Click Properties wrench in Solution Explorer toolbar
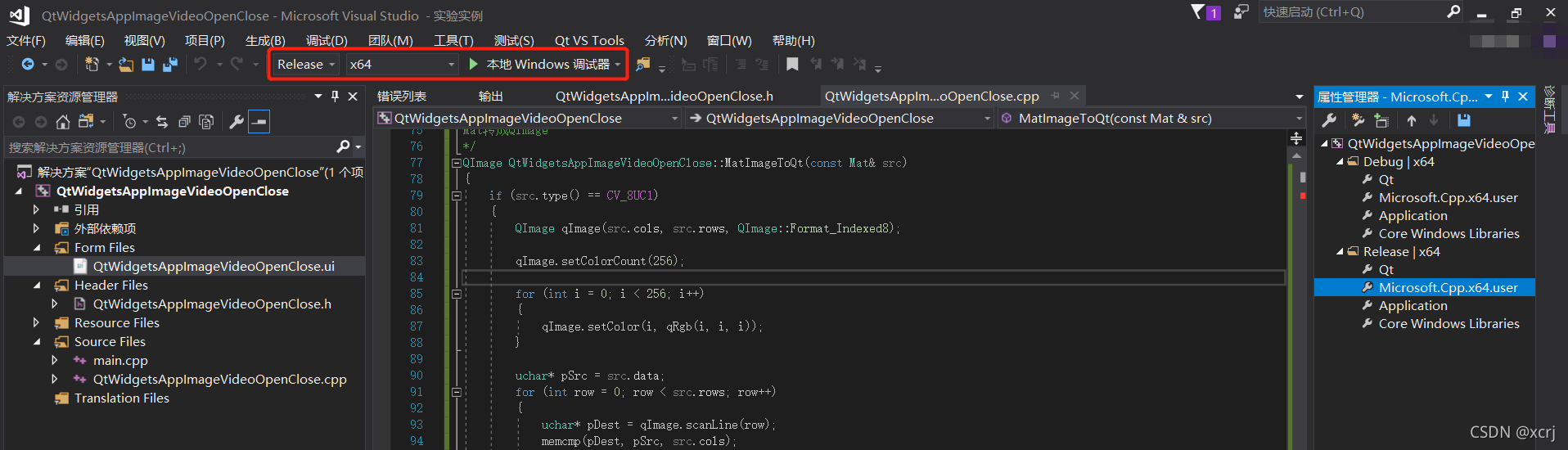Image resolution: width=1568 pixels, height=450 pixels. point(237,122)
